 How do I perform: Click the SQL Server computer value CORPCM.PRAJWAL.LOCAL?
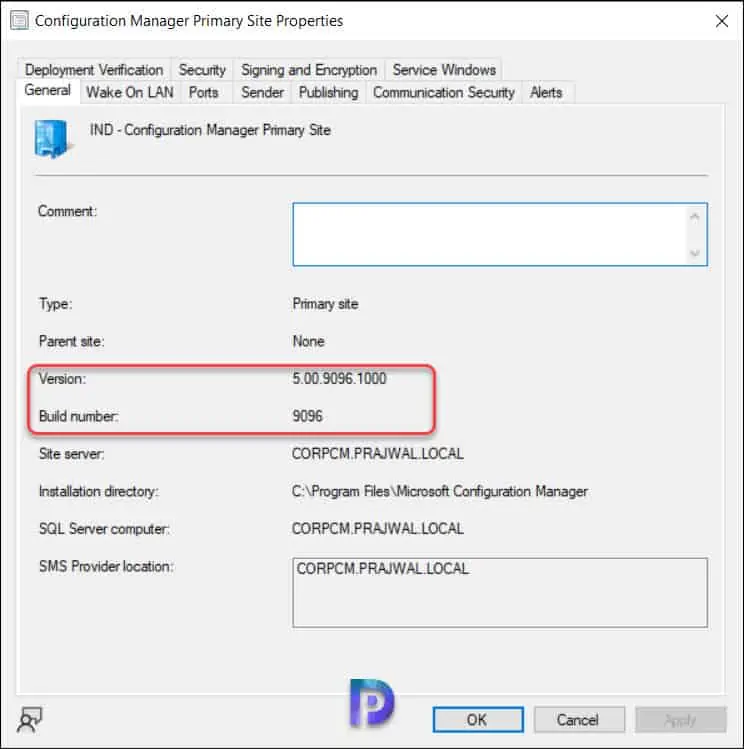pos(378,529)
